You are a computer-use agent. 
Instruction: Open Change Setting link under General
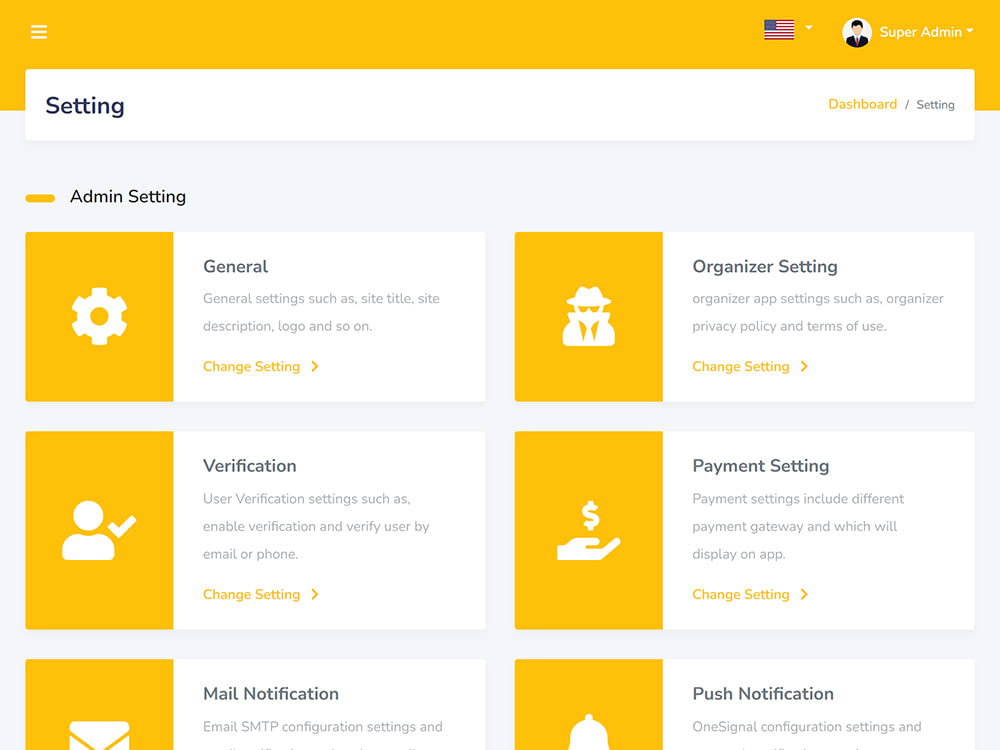[251, 367]
